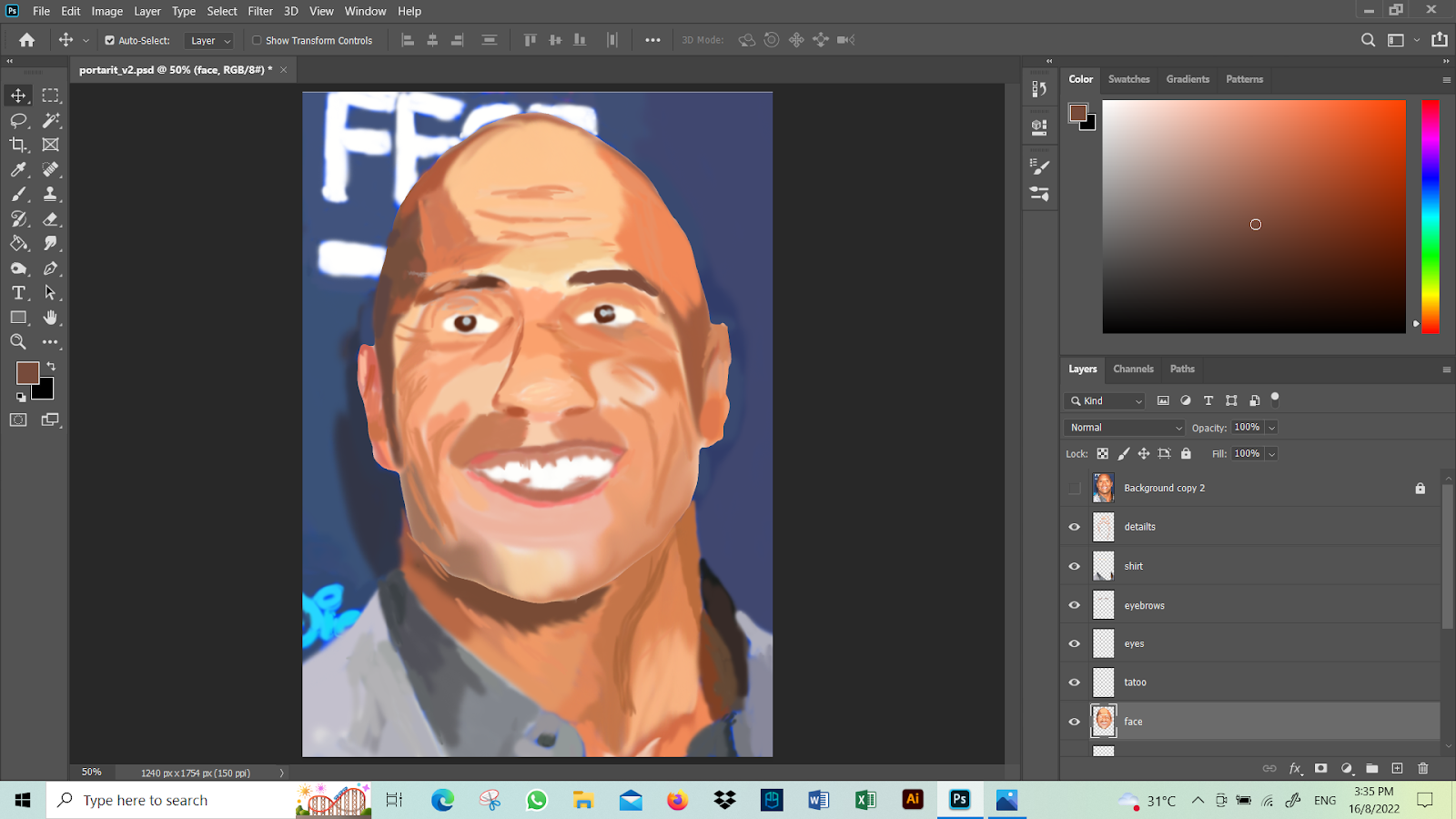Open the Auto-Select Layer dropdown
Image resolution: width=1456 pixels, height=819 pixels.
pyautogui.click(x=209, y=41)
